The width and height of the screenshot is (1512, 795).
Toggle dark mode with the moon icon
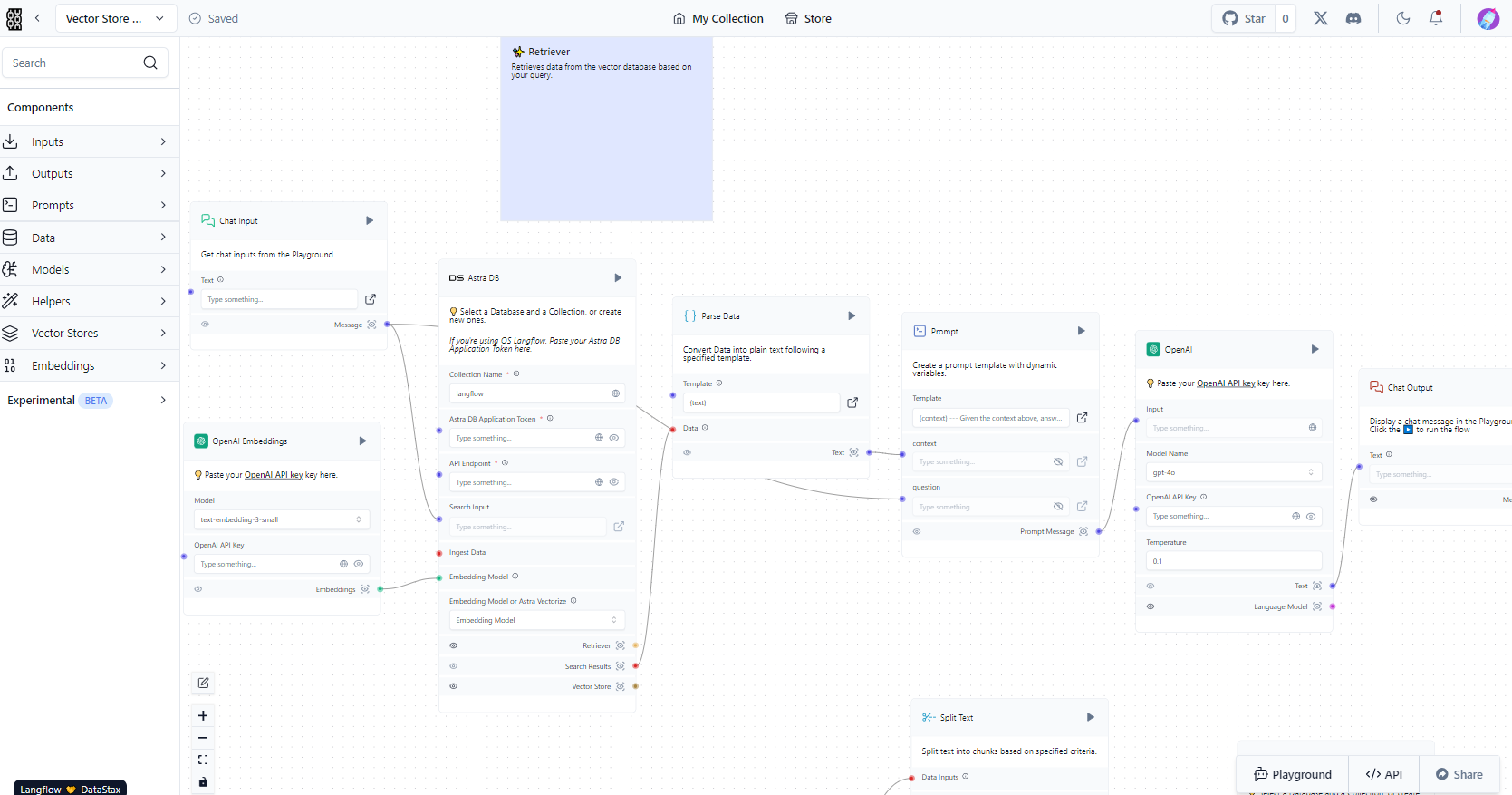(1403, 18)
